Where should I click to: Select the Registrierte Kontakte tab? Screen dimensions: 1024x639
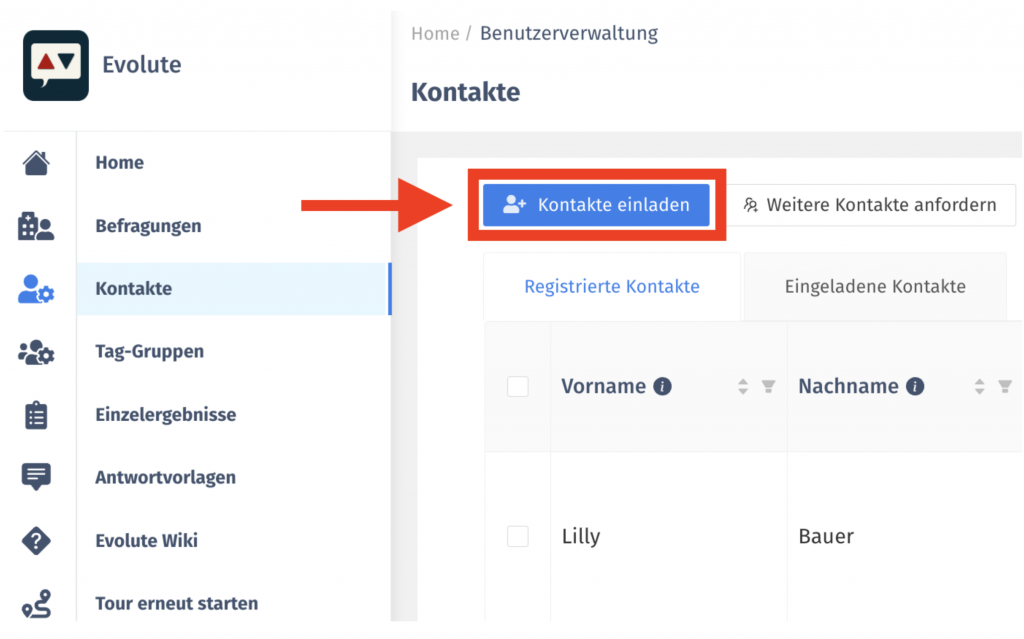point(612,287)
